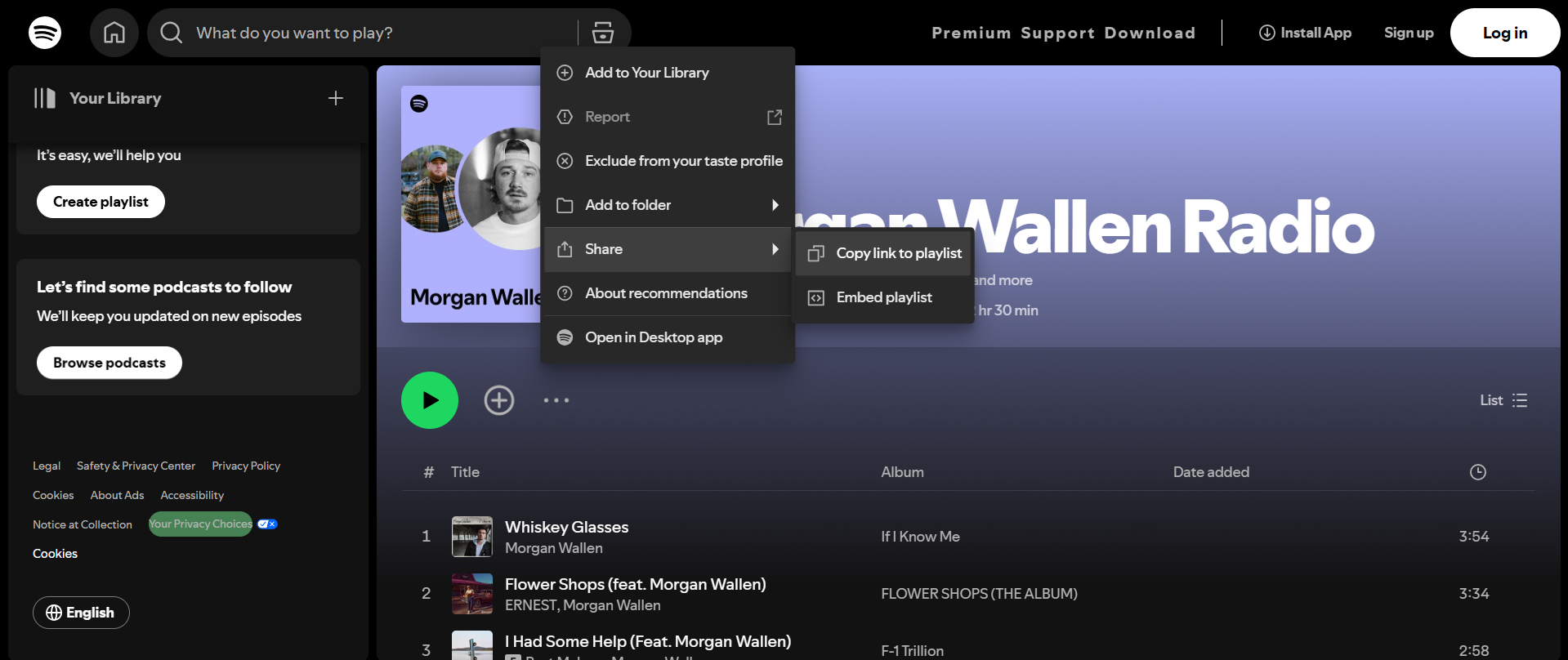Click the Your Privacy Choices toggle icon
Viewport: 1568px width, 660px height.
[267, 524]
